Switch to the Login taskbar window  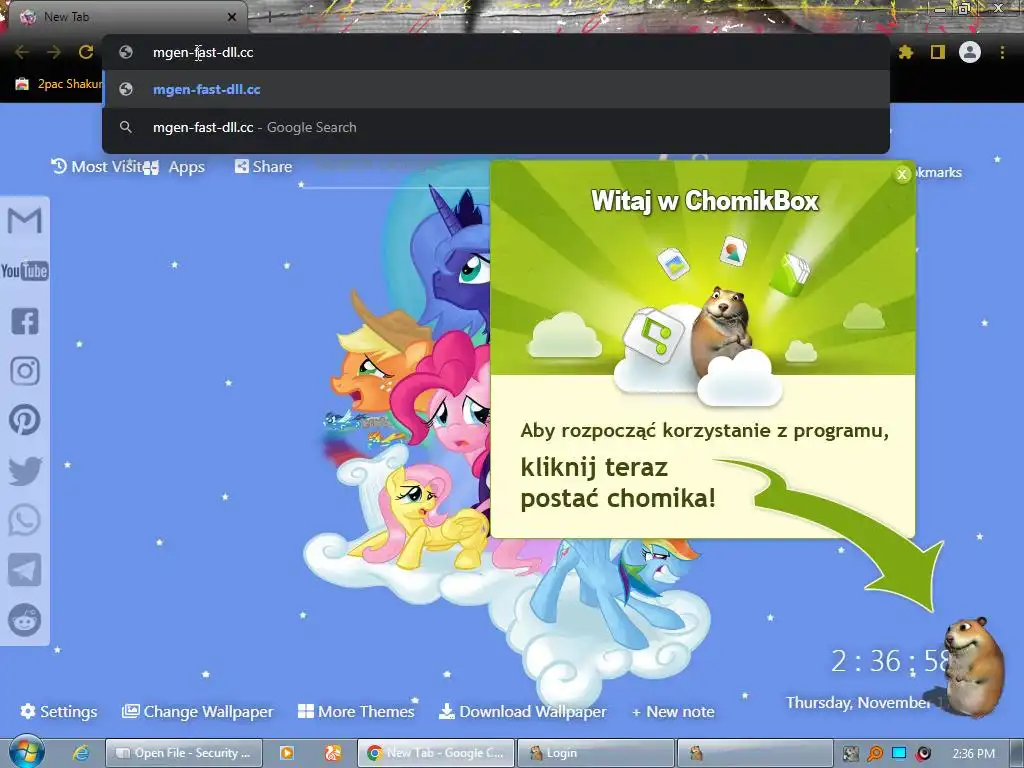[596, 753]
